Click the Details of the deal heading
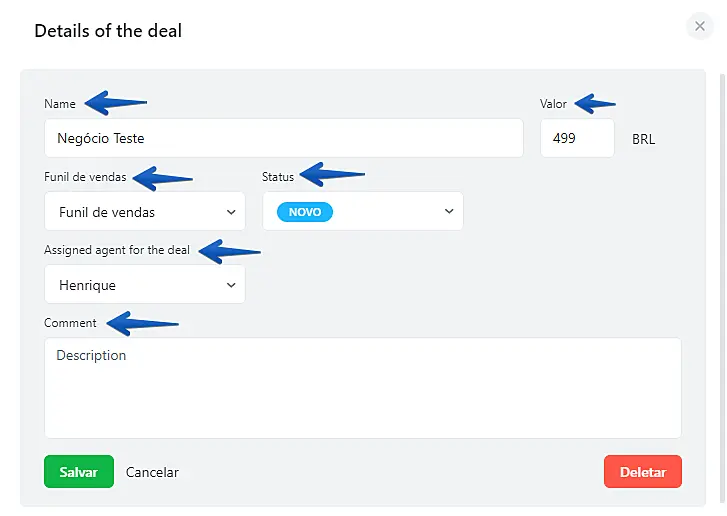This screenshot has width=727, height=516. tap(108, 31)
